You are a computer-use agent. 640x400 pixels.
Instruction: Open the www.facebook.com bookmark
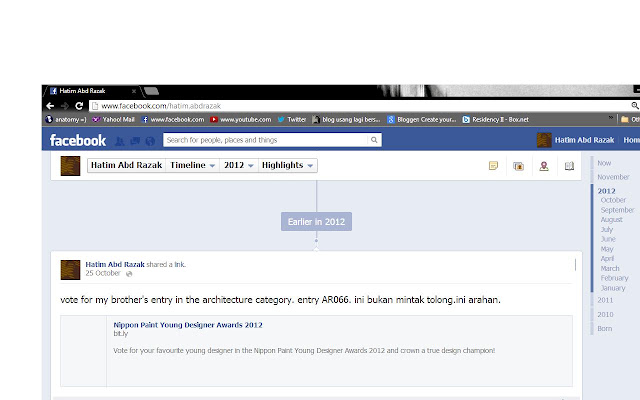[173, 120]
